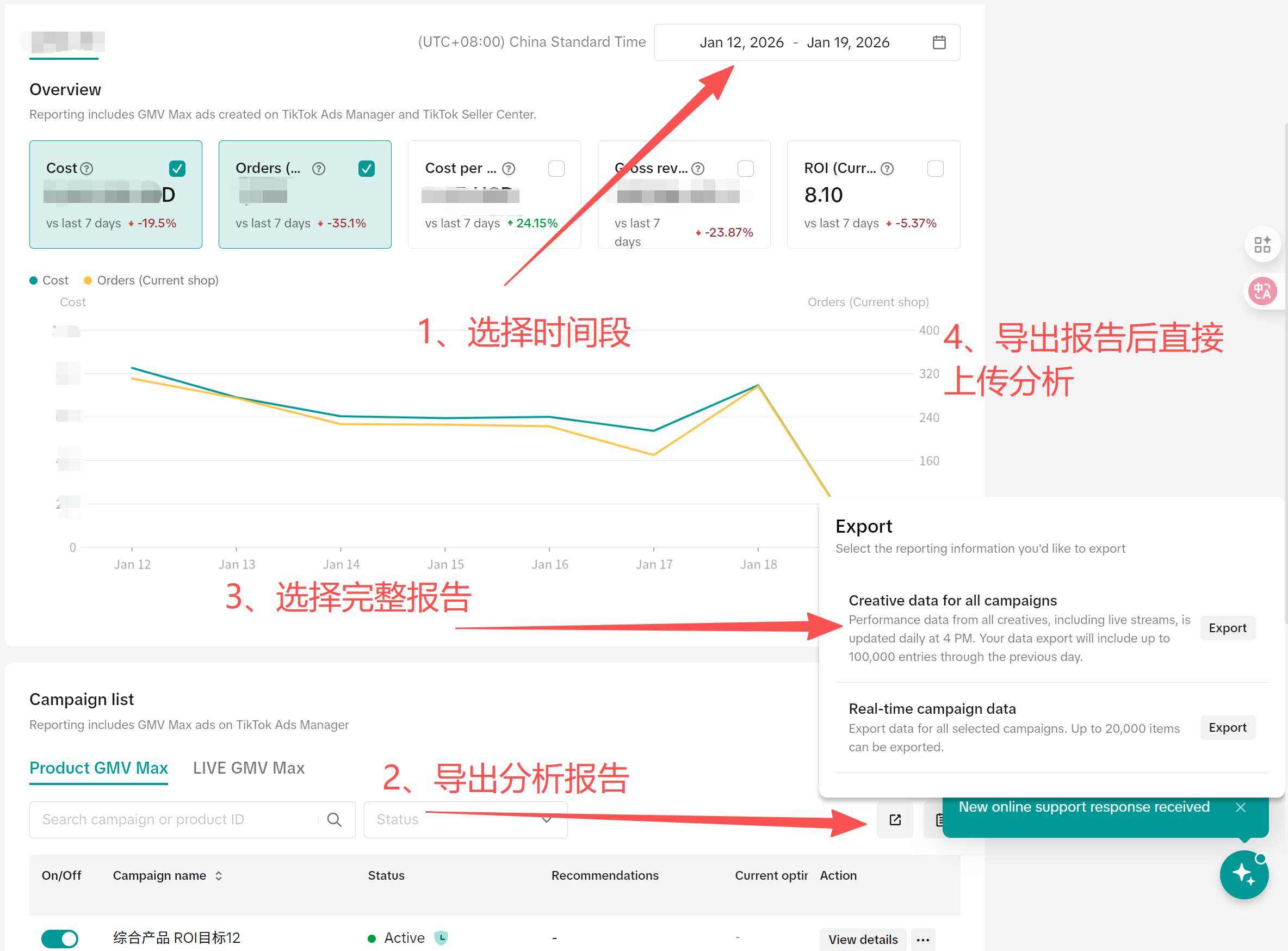Viewport: 1288px width, 951px height.
Task: Export Creative data for all campaigns
Action: point(1227,627)
